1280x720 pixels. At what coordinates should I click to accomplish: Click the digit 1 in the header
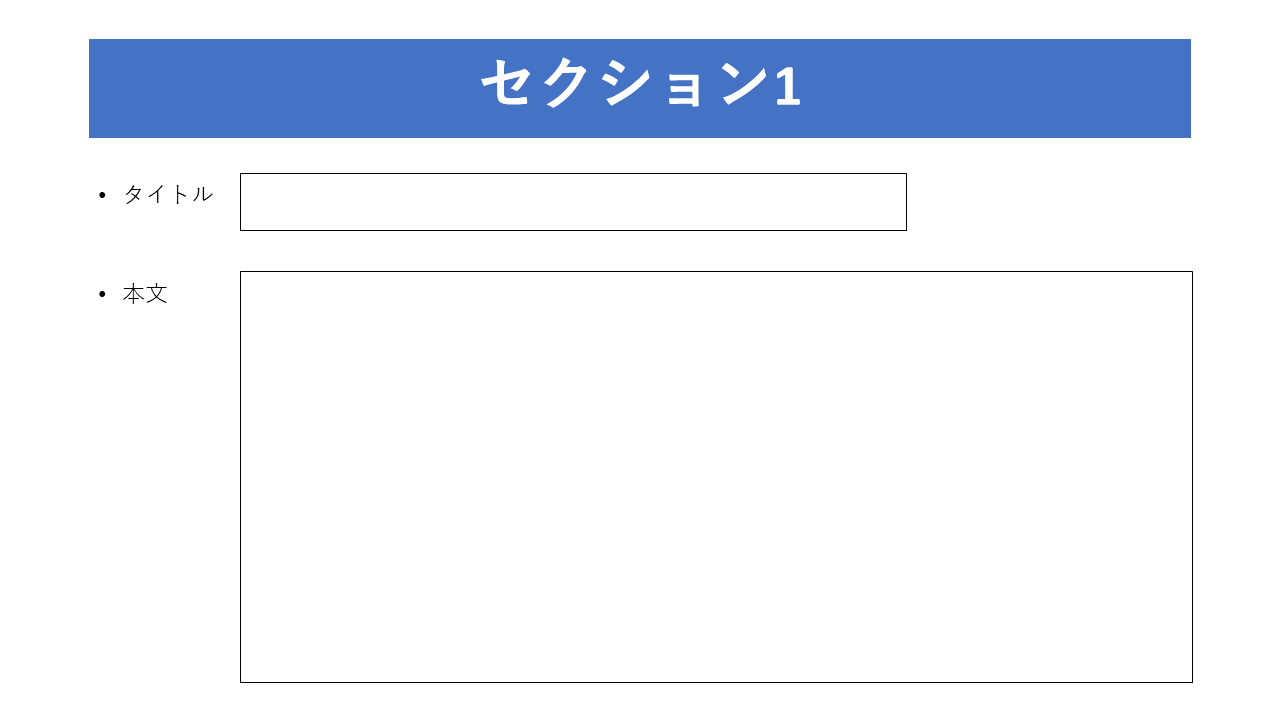(x=788, y=85)
